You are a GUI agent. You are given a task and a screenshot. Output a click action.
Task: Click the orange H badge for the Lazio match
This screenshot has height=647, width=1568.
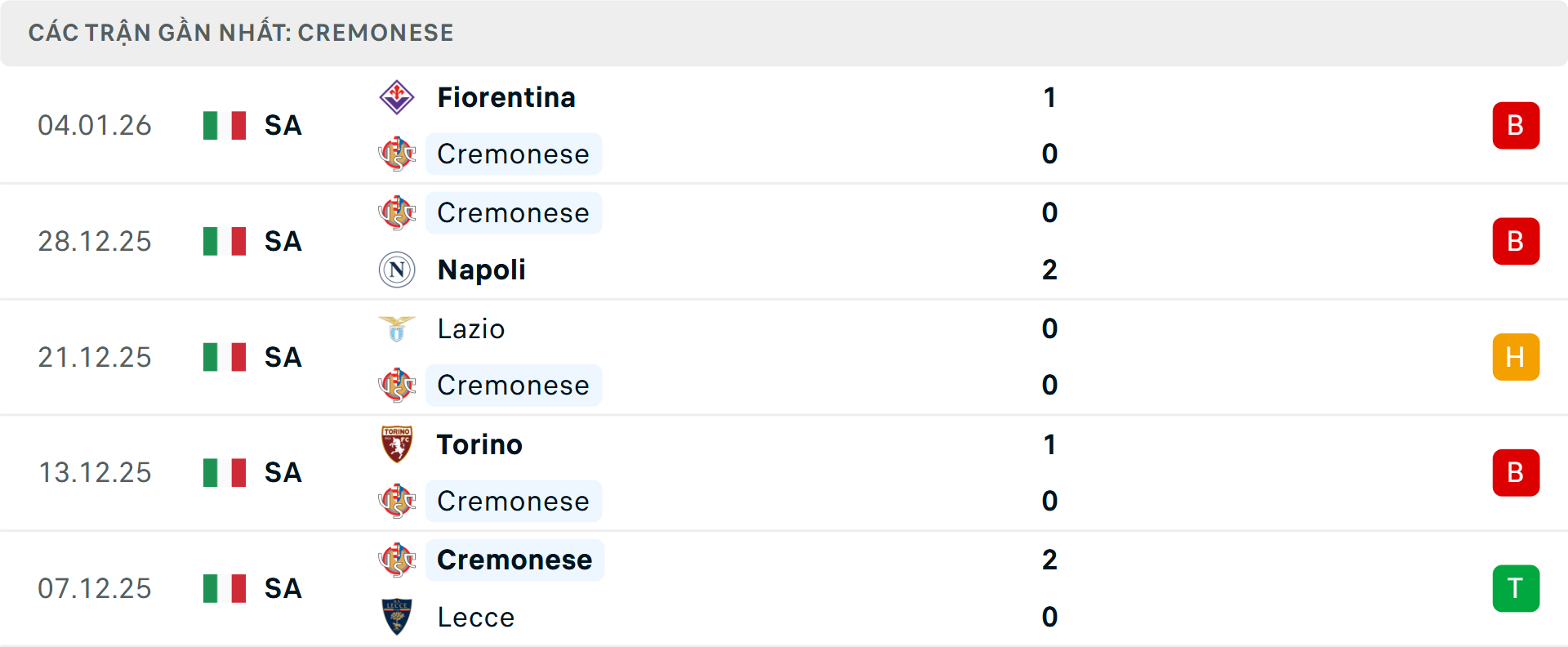pyautogui.click(x=1515, y=357)
